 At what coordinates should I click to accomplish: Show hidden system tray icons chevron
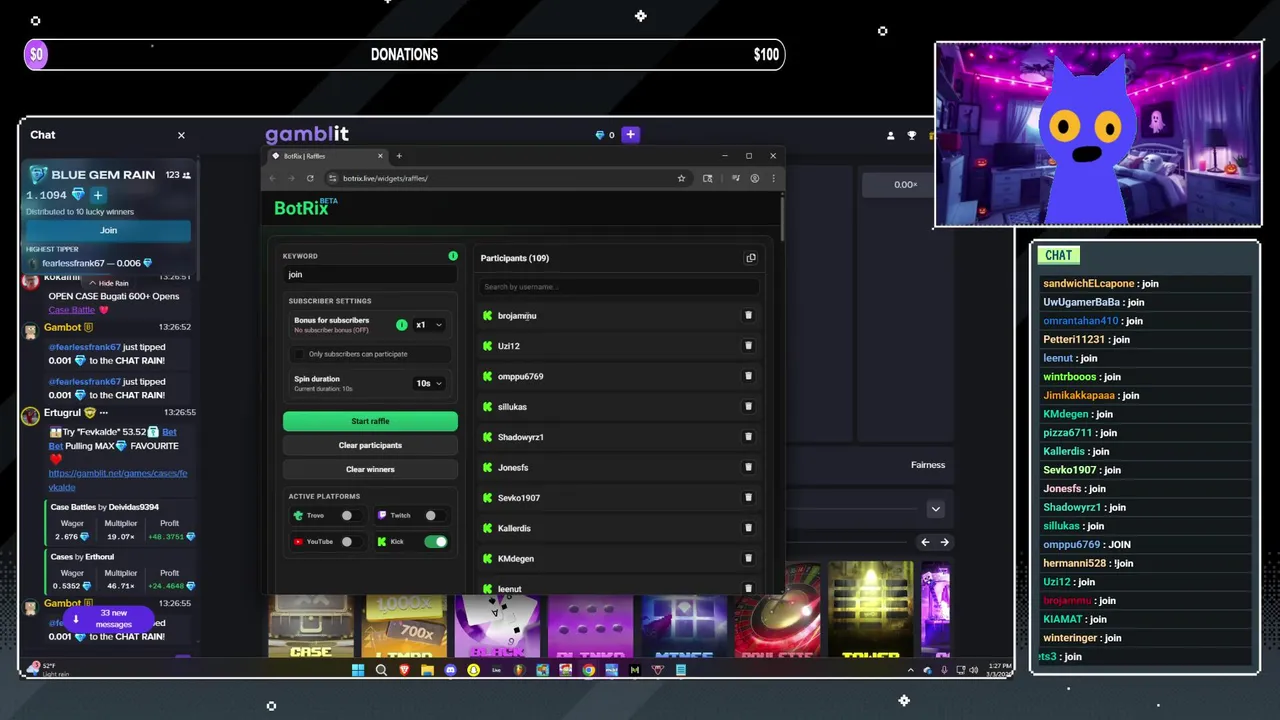point(910,670)
